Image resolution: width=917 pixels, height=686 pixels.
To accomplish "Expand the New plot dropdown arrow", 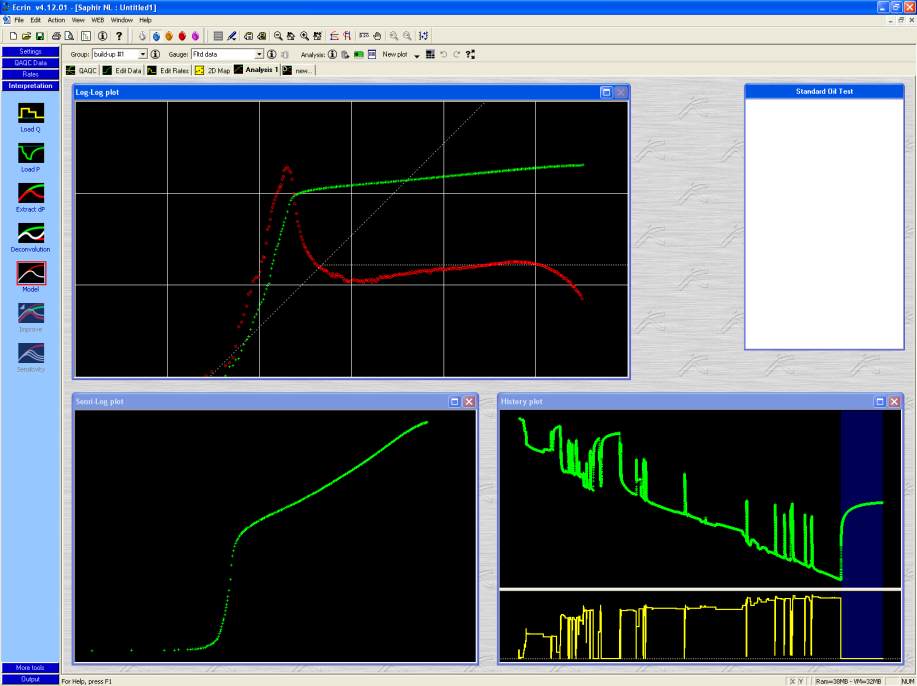I will point(416,55).
